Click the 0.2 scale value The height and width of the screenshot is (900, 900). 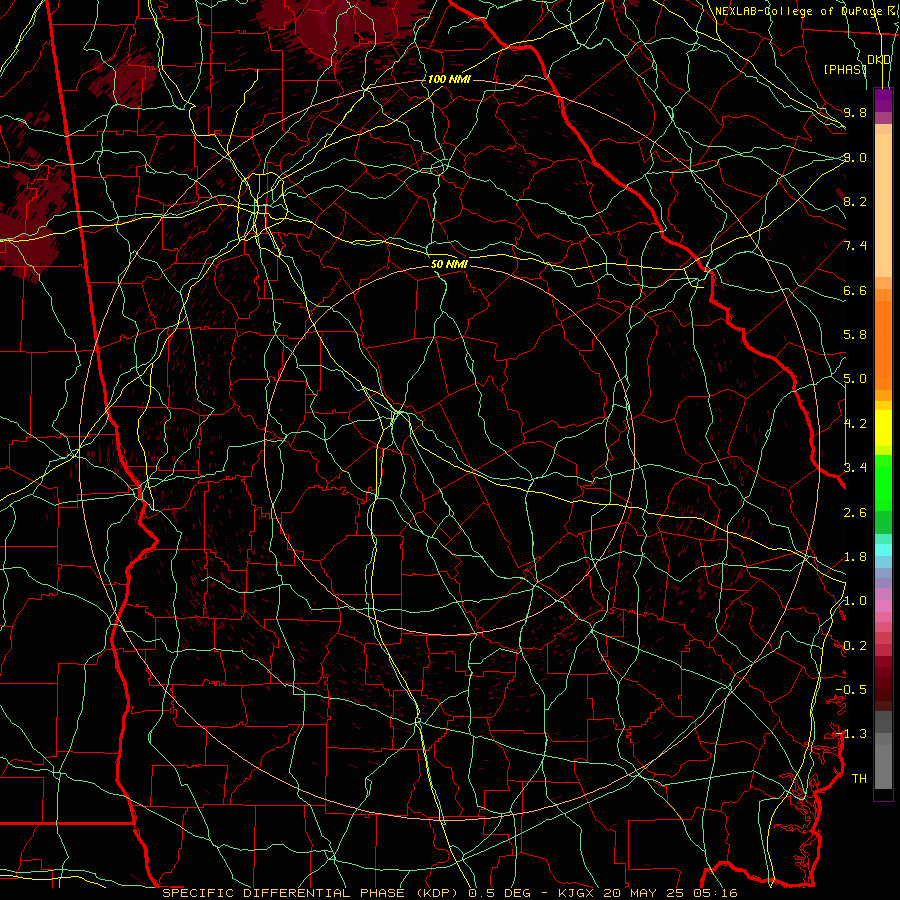[855, 646]
